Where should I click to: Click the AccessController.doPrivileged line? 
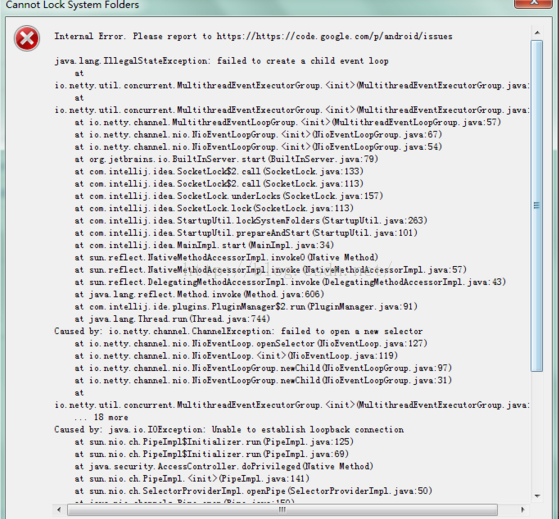coord(224,466)
